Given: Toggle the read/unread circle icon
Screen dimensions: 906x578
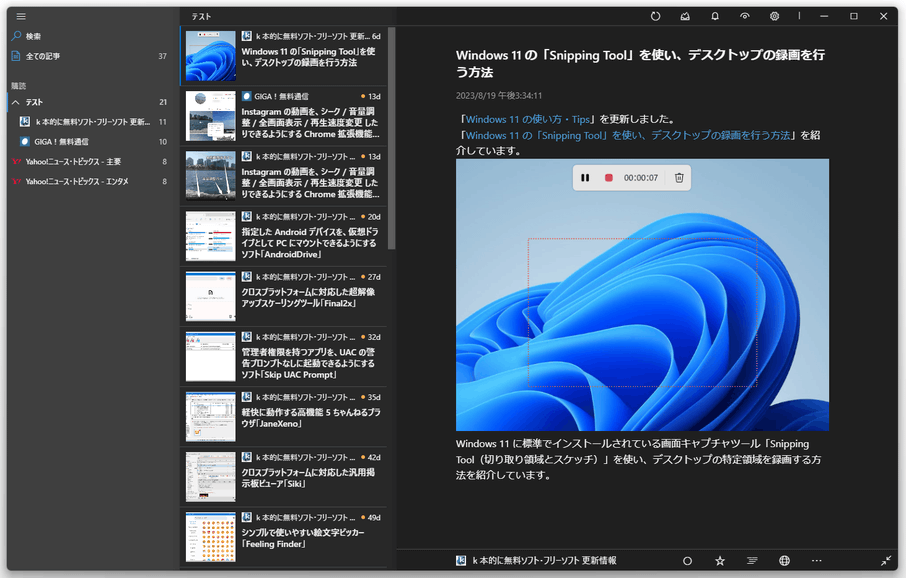Looking at the screenshot, I should [687, 561].
